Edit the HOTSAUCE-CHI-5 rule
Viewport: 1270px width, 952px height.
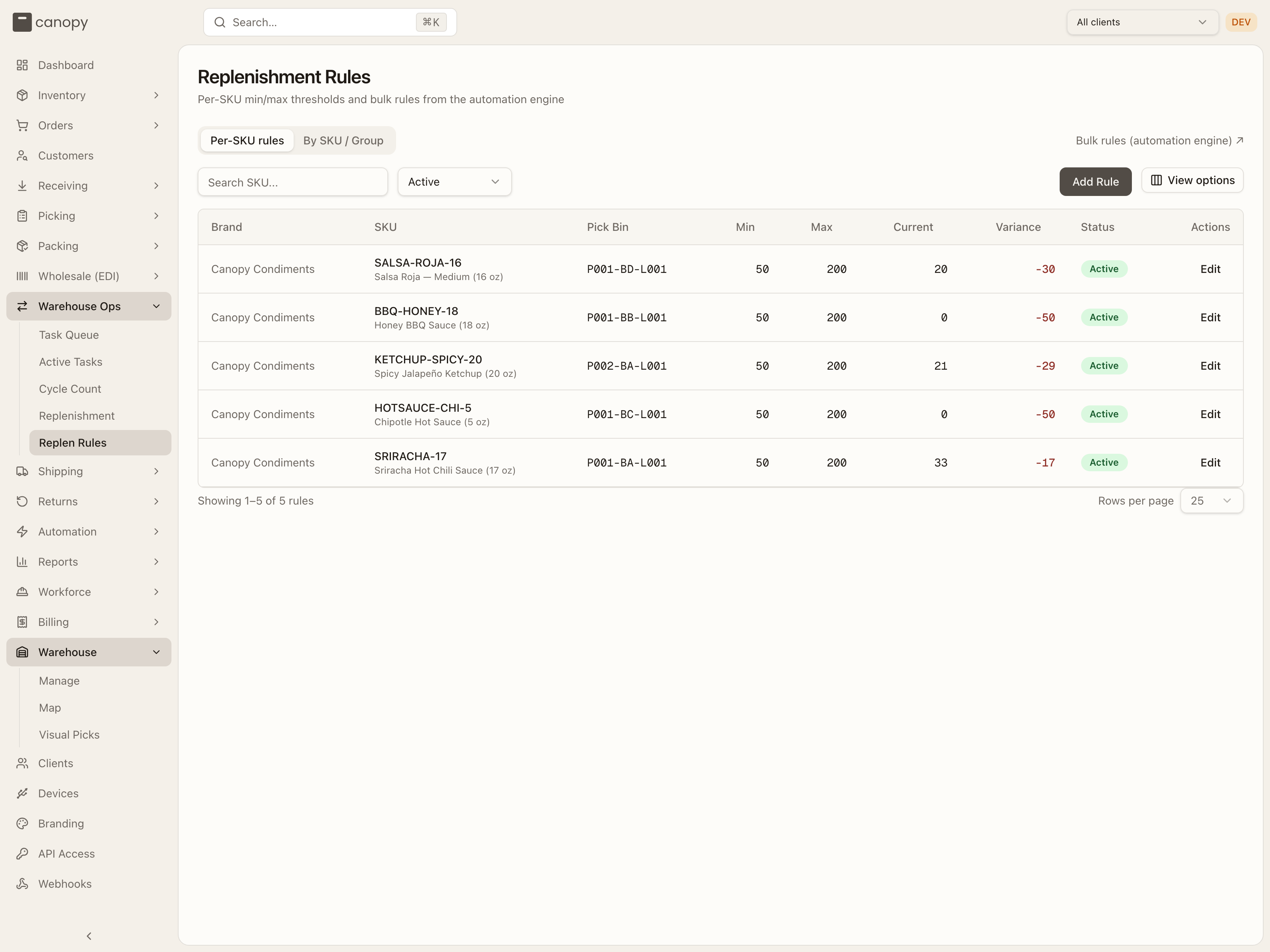point(1210,414)
